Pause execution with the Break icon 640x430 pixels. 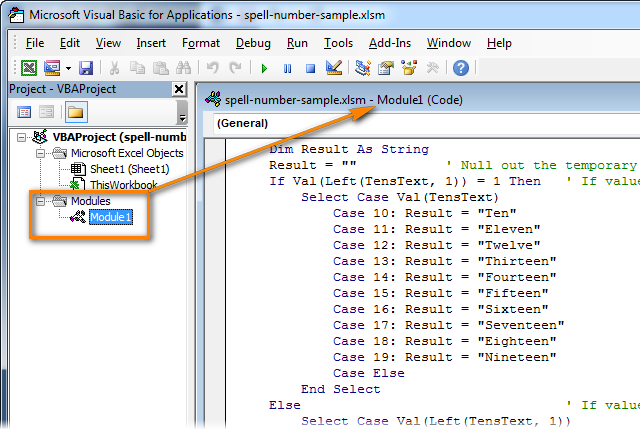click(x=288, y=68)
